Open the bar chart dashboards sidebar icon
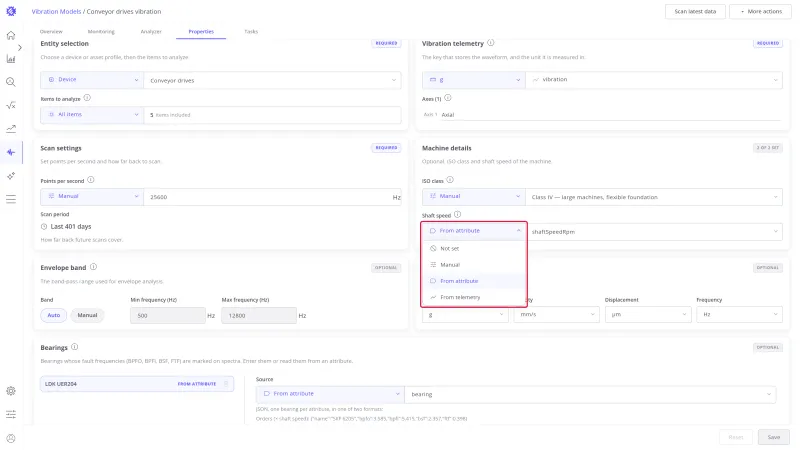This screenshot has height=450, width=800. tap(11, 59)
